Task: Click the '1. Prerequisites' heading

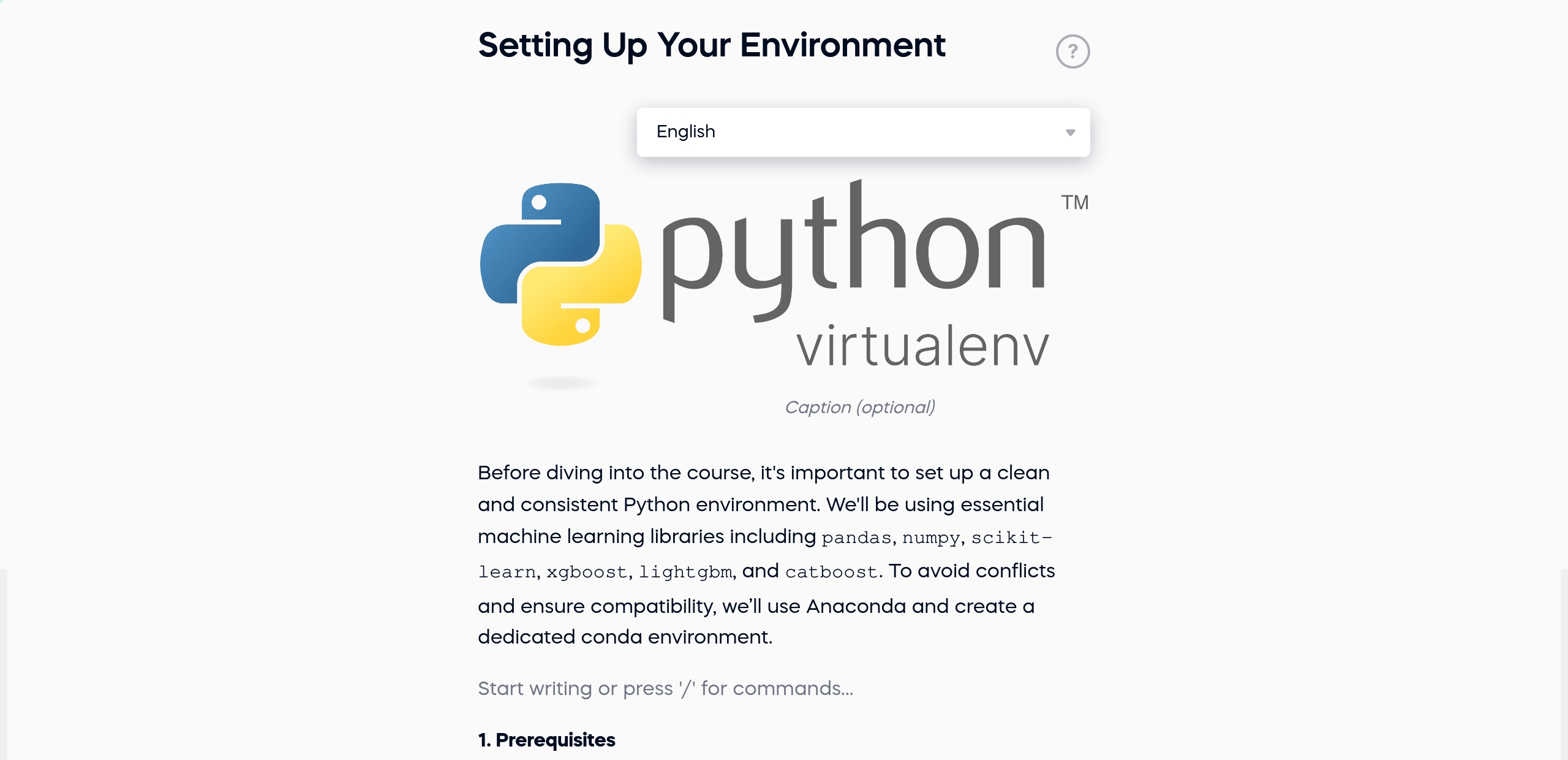Action: (x=547, y=740)
